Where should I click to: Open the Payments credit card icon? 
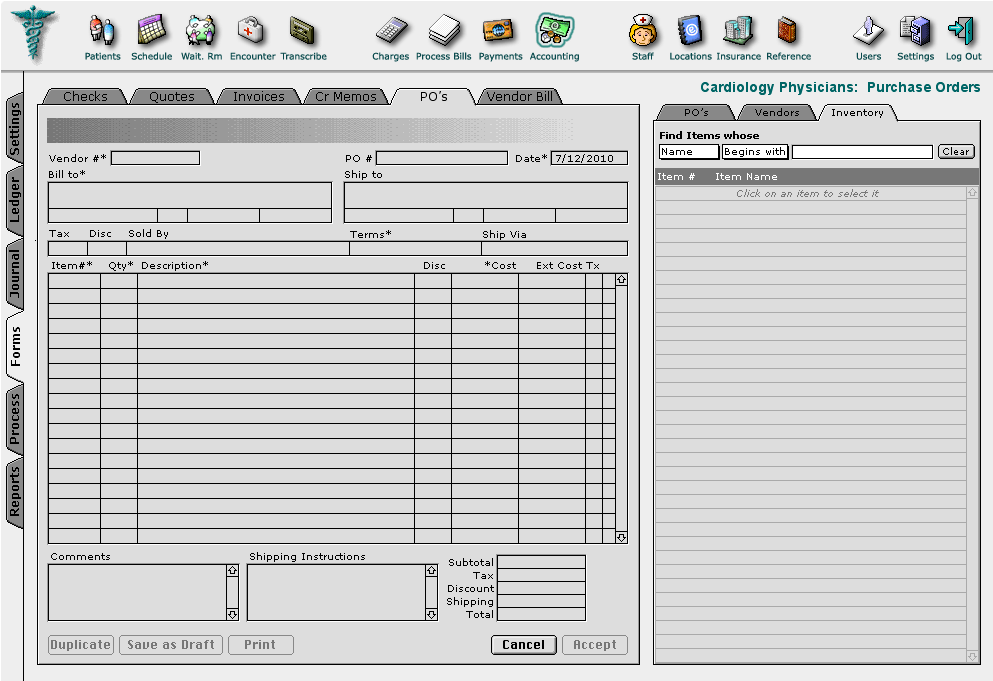(500, 30)
